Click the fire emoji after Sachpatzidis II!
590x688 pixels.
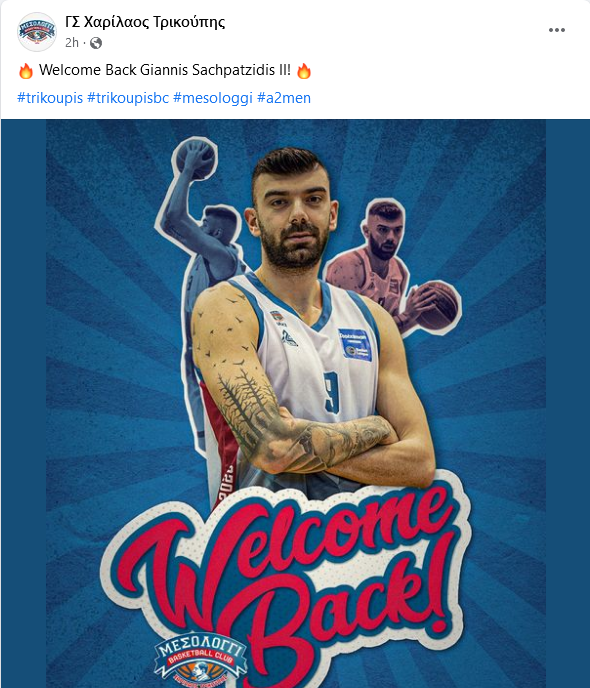pos(304,70)
